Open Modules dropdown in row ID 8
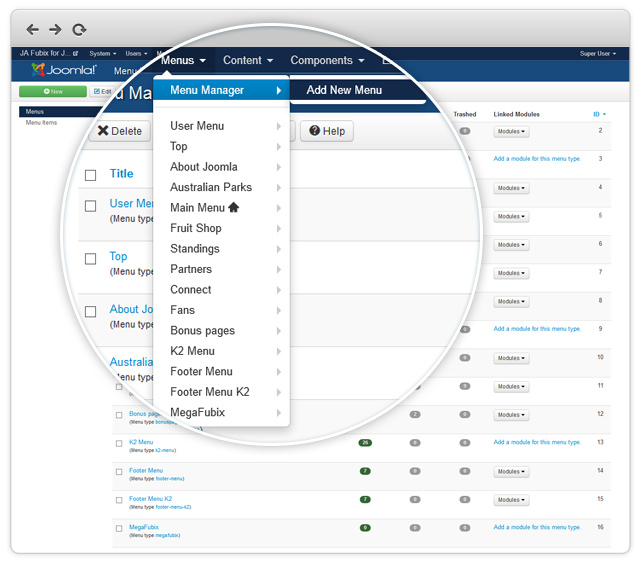Viewport: 640px width, 586px height. [511, 302]
